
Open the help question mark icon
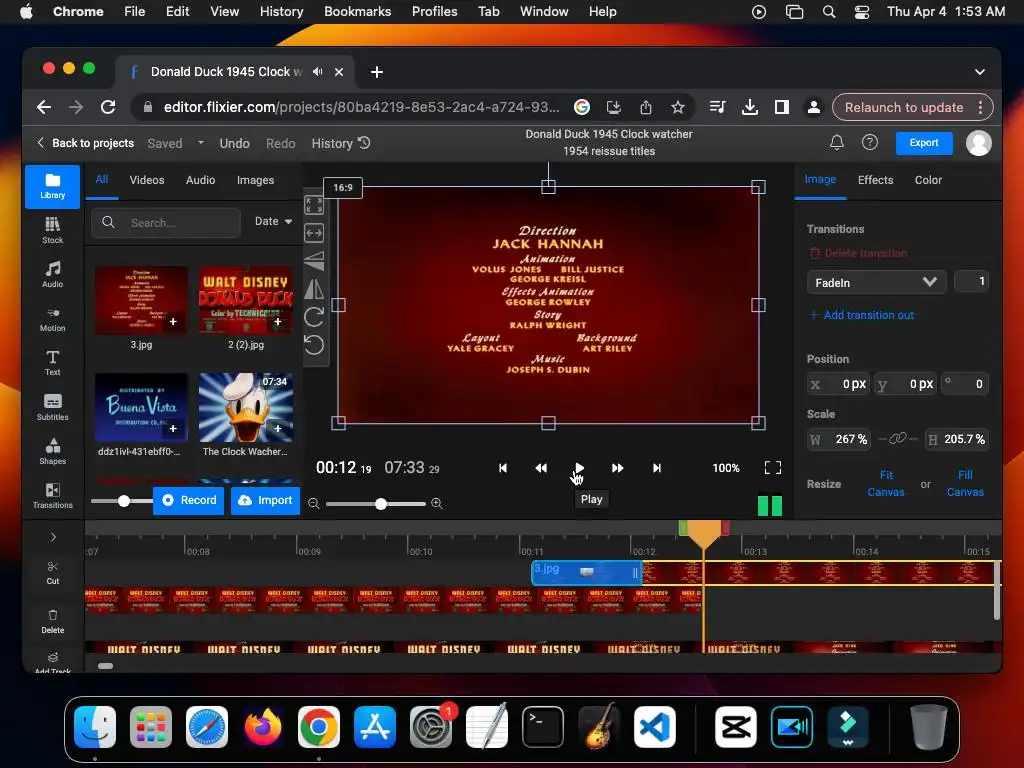[x=870, y=142]
